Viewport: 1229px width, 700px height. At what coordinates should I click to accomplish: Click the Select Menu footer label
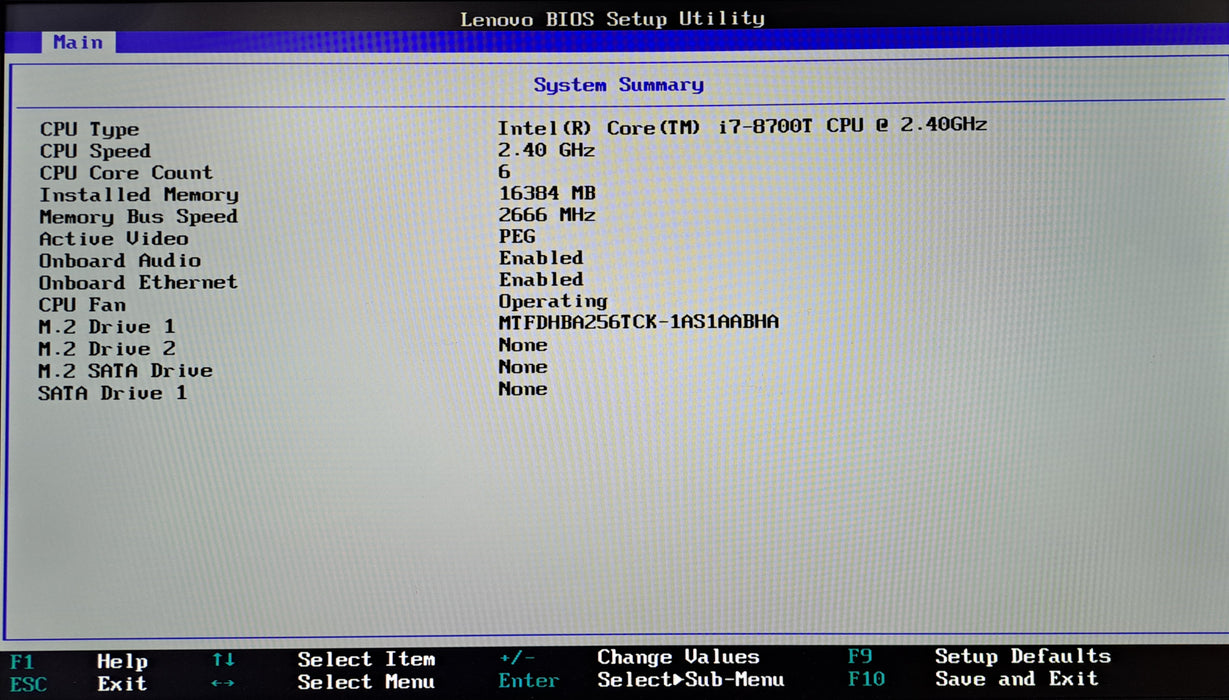click(x=366, y=683)
